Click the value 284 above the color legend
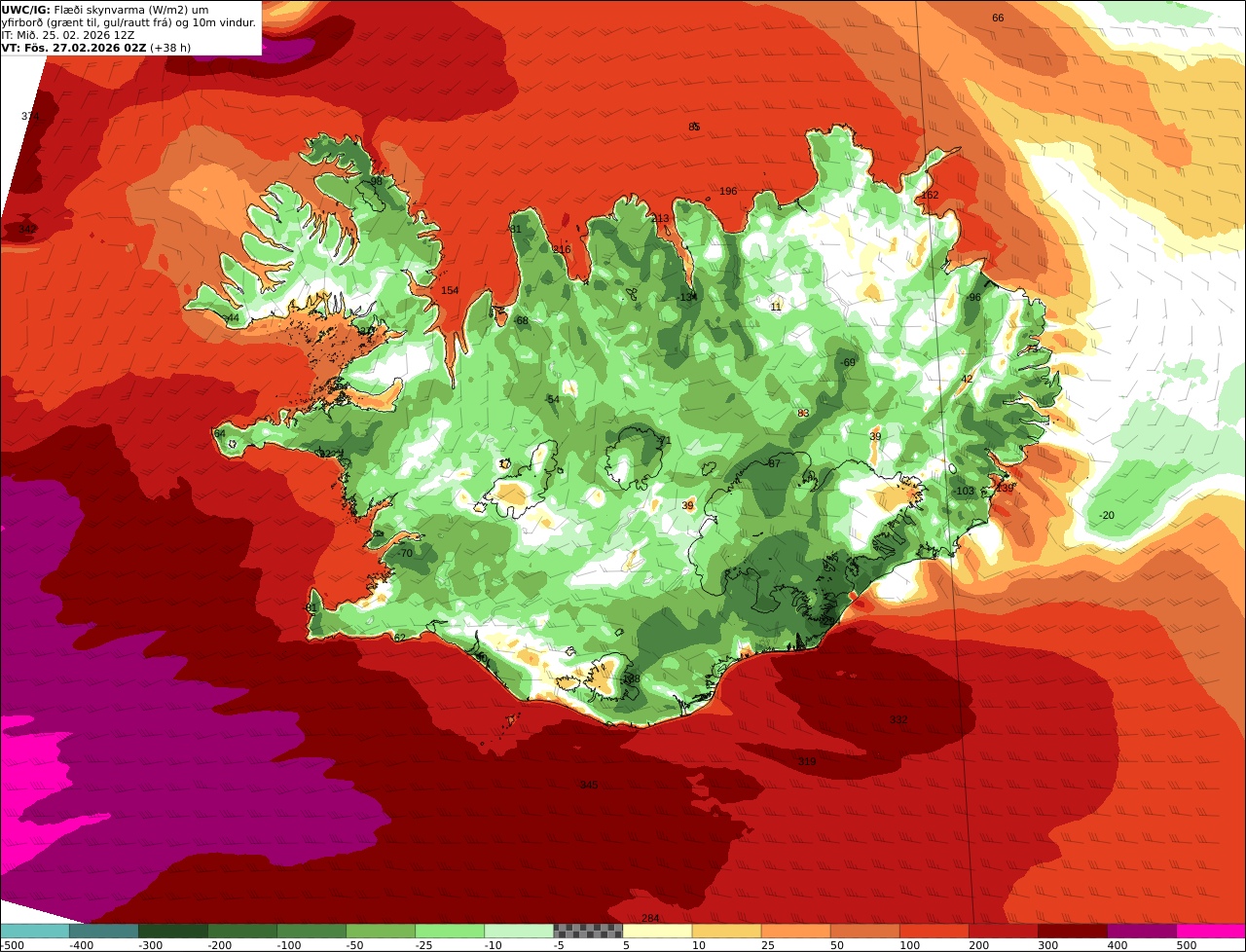This screenshot has width=1246, height=952. [x=650, y=918]
